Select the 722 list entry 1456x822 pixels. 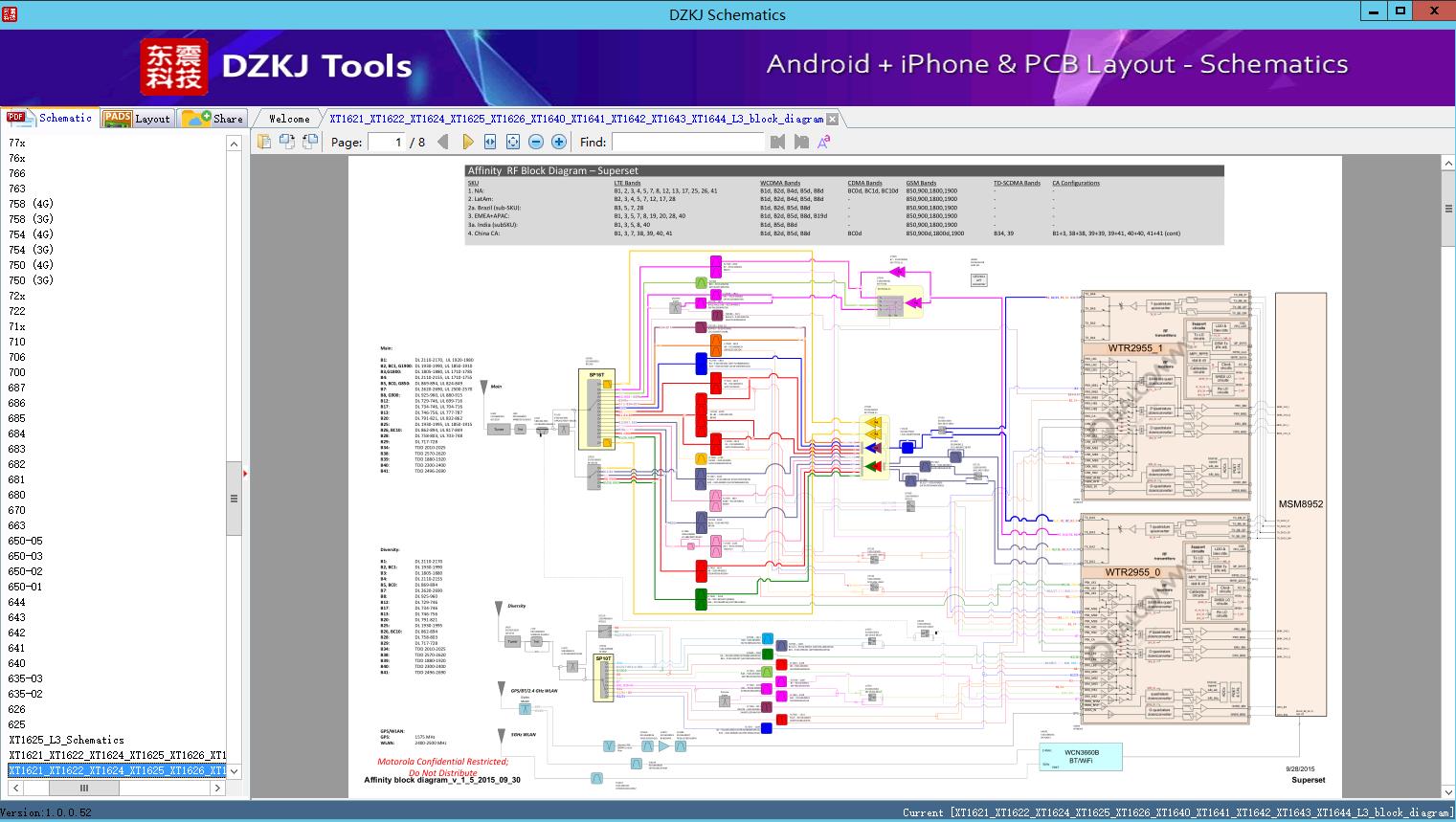(17, 311)
